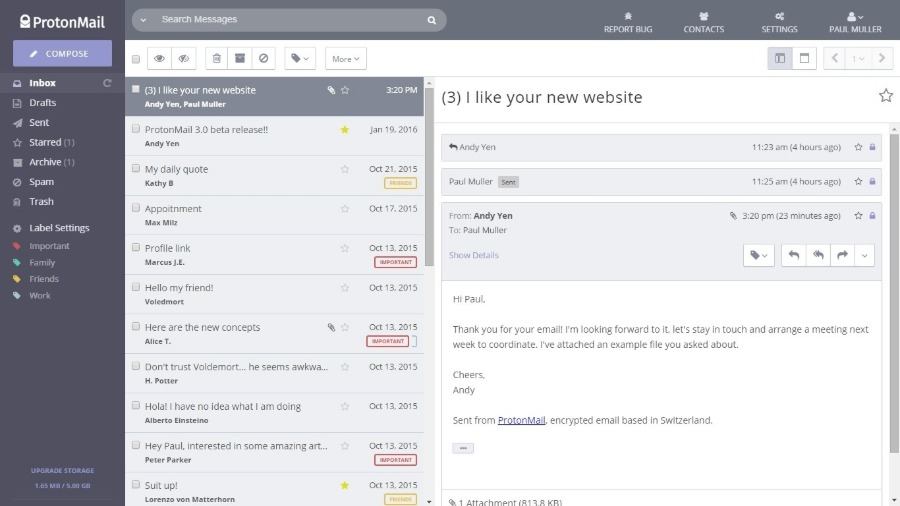Click the Move to trash icon in toolbar
The height and width of the screenshot is (506, 900).
[x=217, y=59]
